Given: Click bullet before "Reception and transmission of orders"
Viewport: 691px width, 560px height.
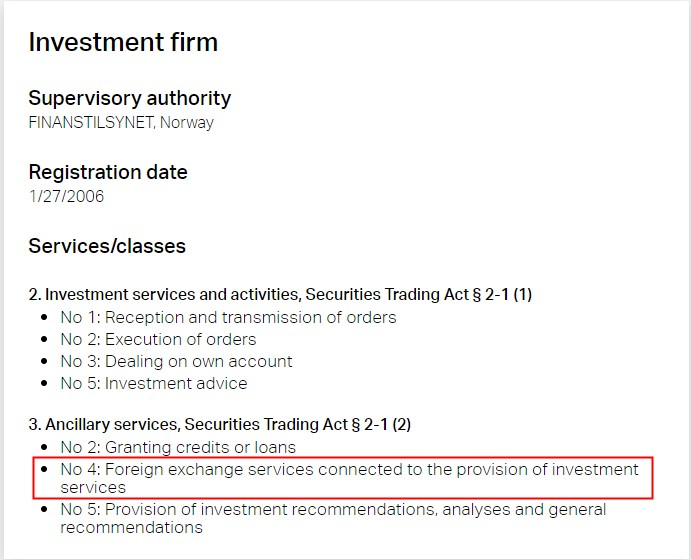Looking at the screenshot, I should [x=45, y=318].
